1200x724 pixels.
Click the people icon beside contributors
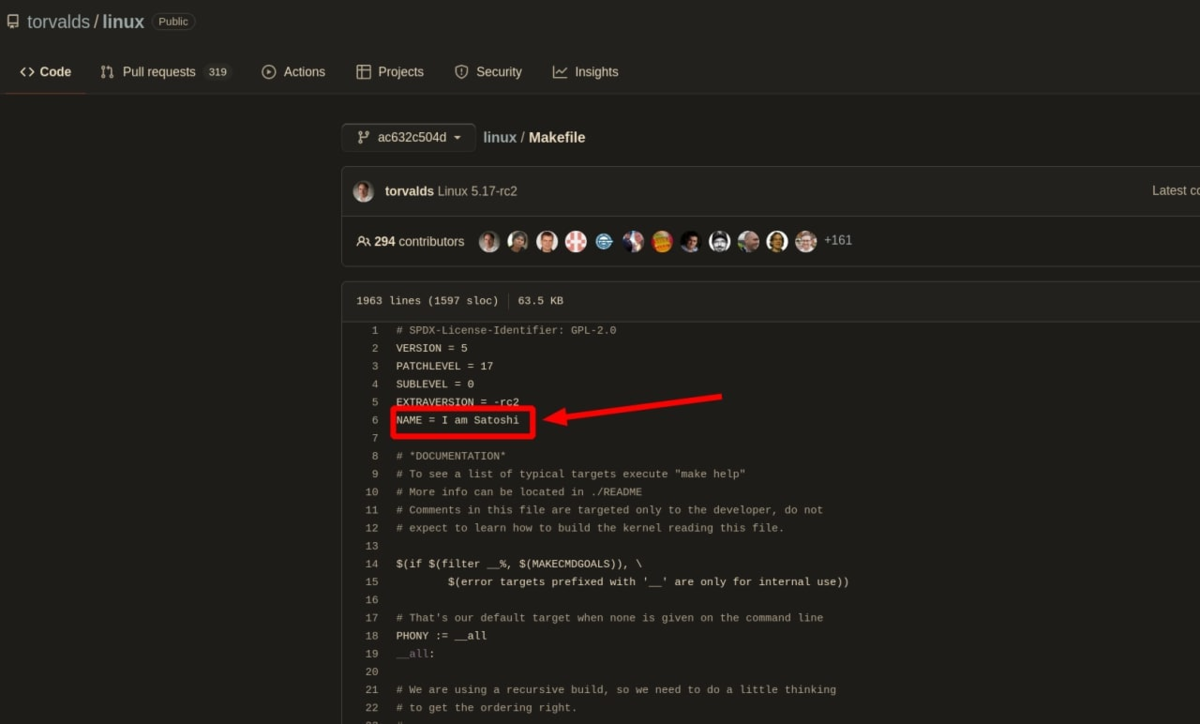363,241
